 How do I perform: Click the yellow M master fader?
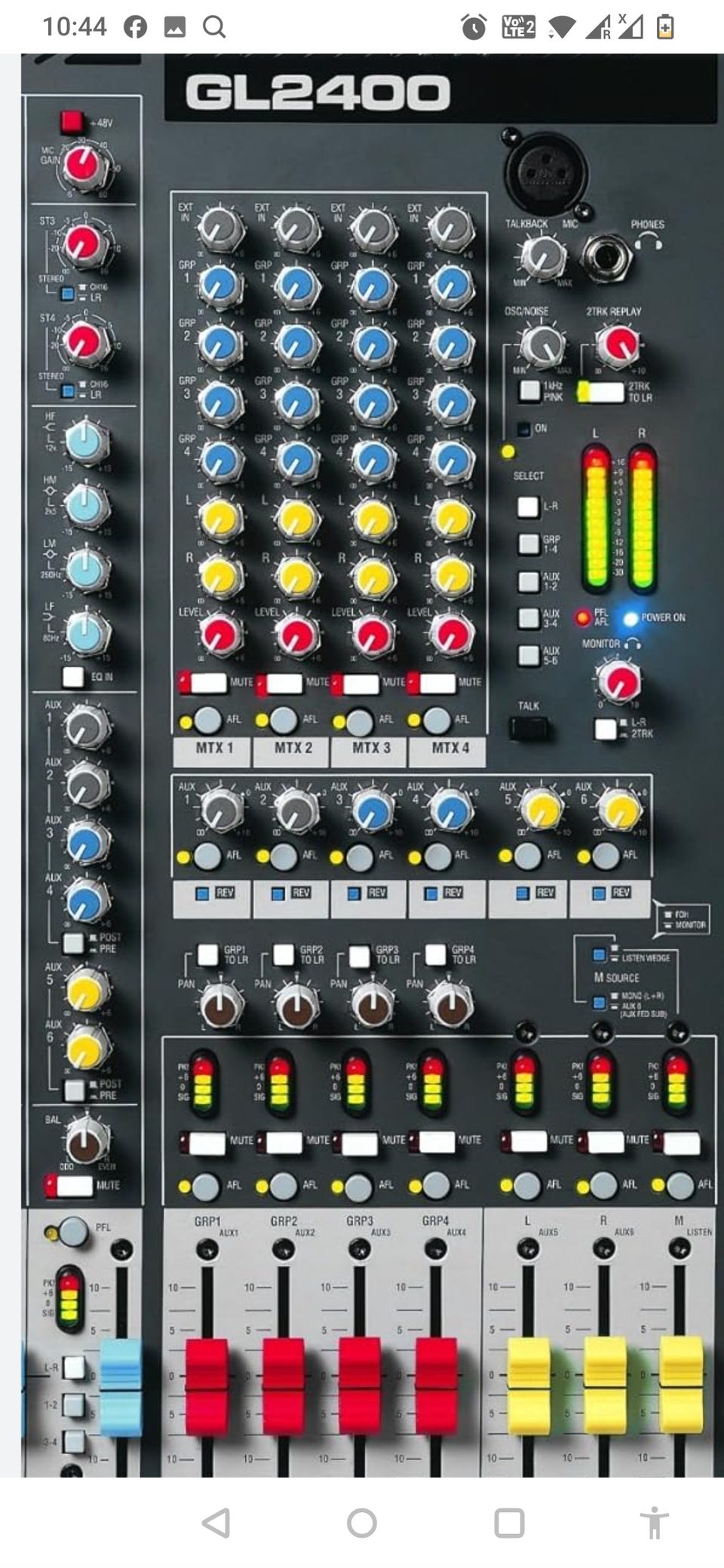[x=681, y=1386]
